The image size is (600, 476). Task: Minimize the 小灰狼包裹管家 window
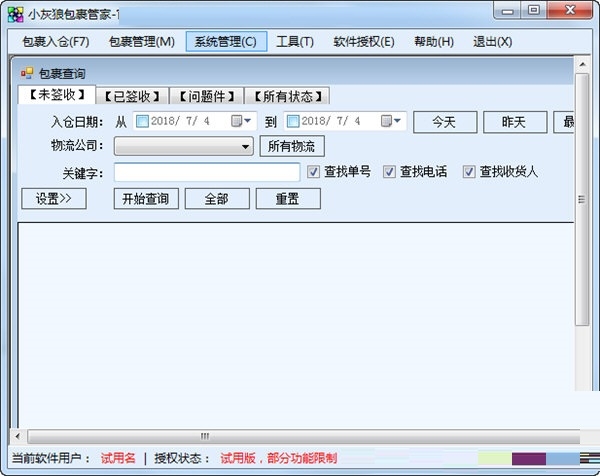507,11
